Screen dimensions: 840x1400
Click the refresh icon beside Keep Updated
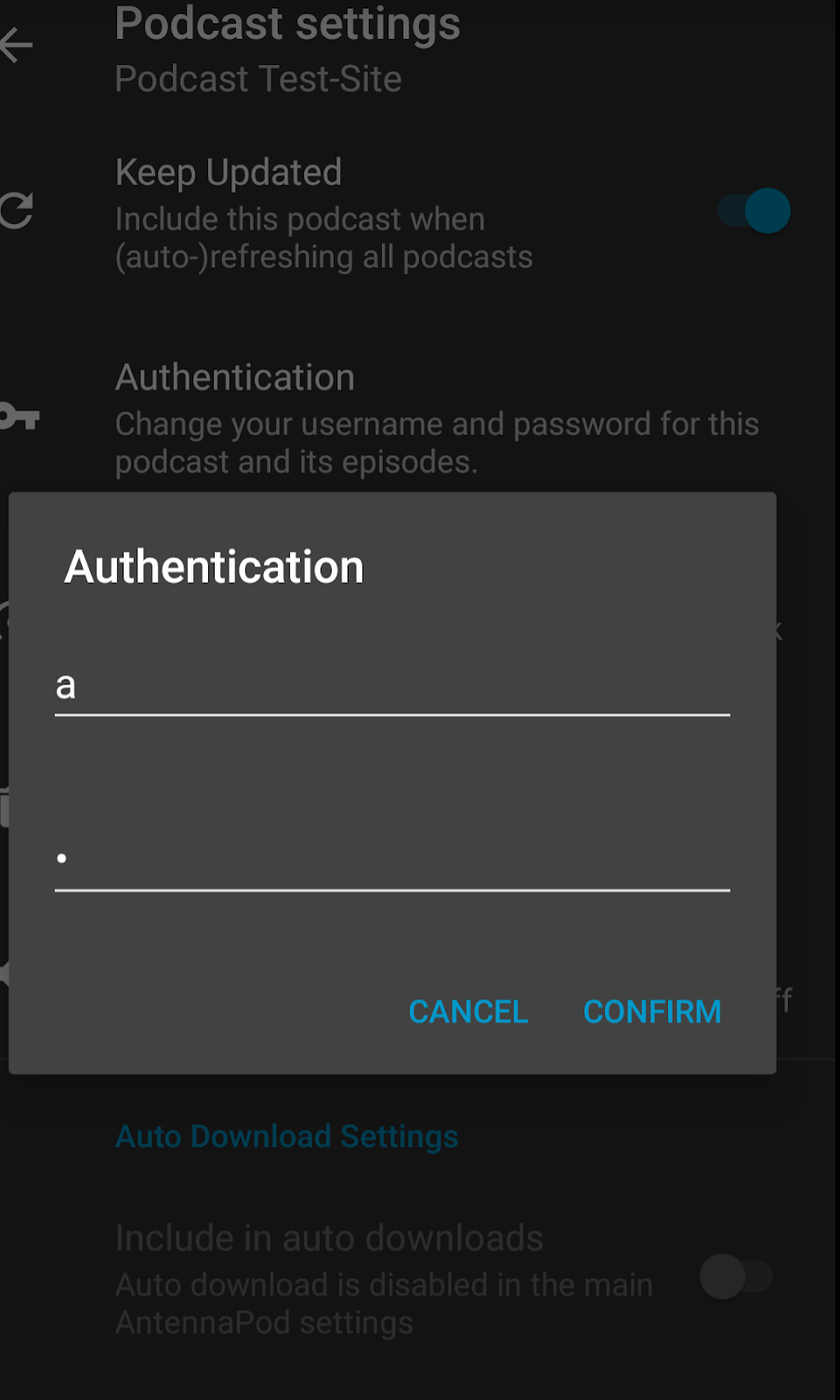(16, 211)
